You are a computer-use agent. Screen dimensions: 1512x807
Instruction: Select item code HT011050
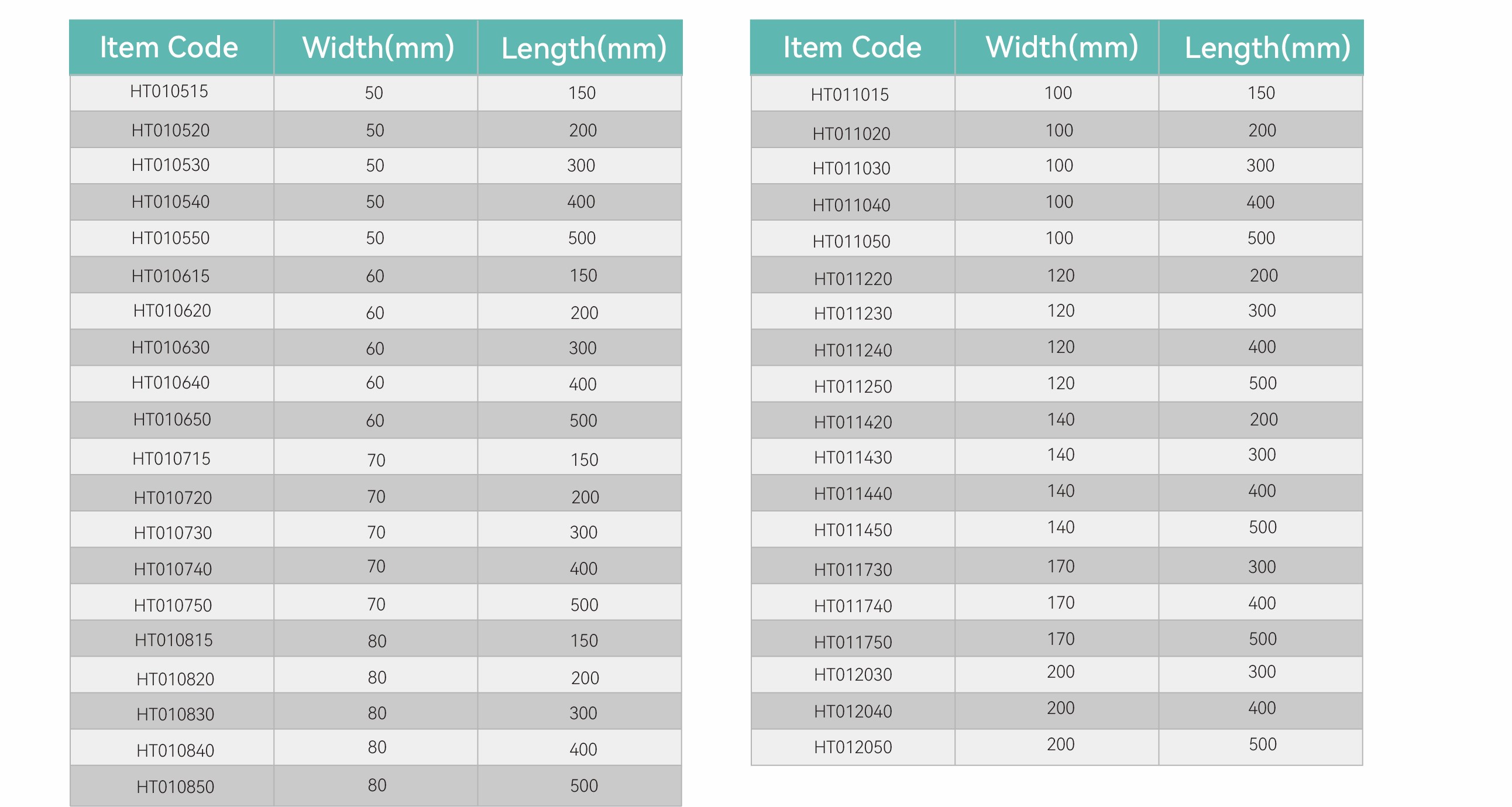[852, 241]
